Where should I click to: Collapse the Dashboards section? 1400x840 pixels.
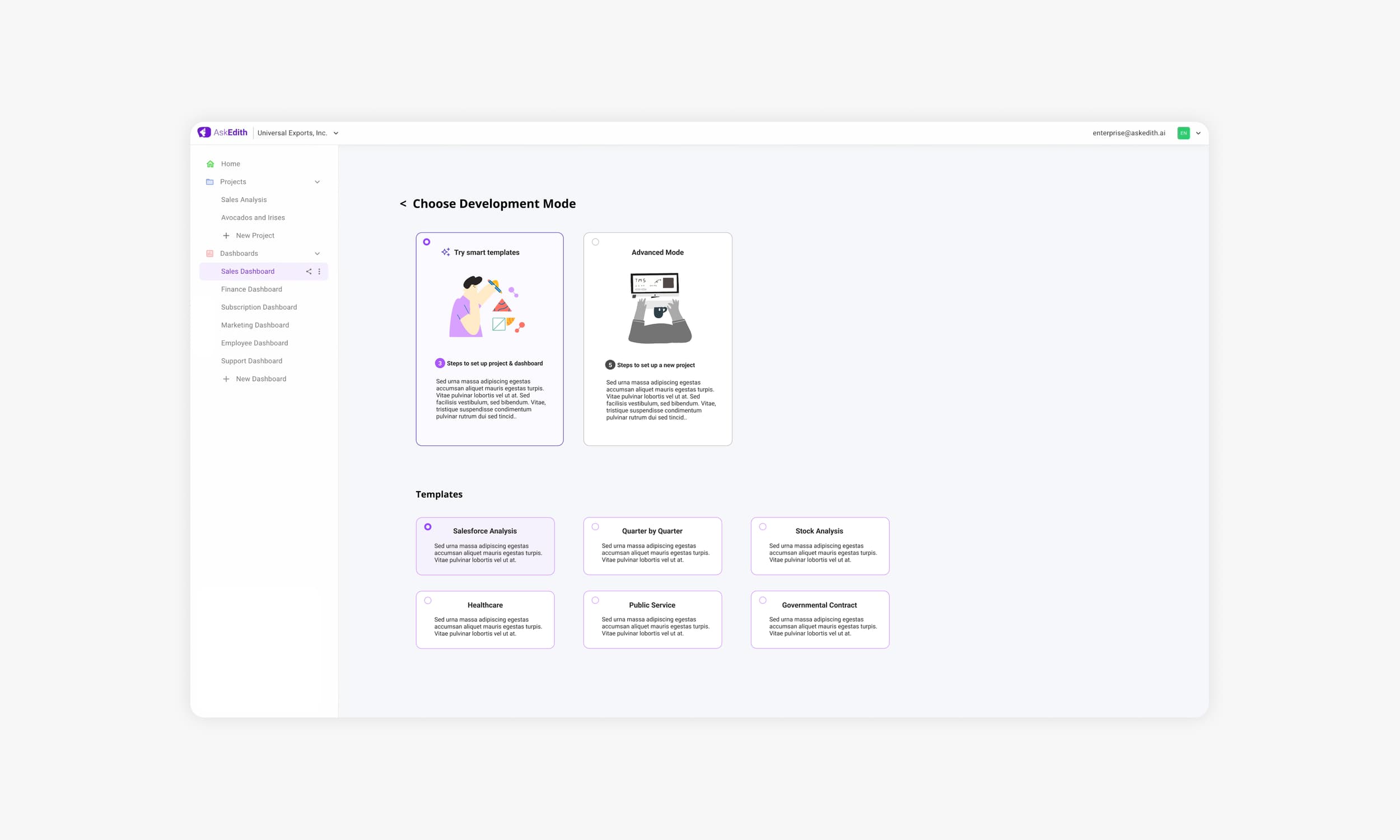[x=317, y=253]
